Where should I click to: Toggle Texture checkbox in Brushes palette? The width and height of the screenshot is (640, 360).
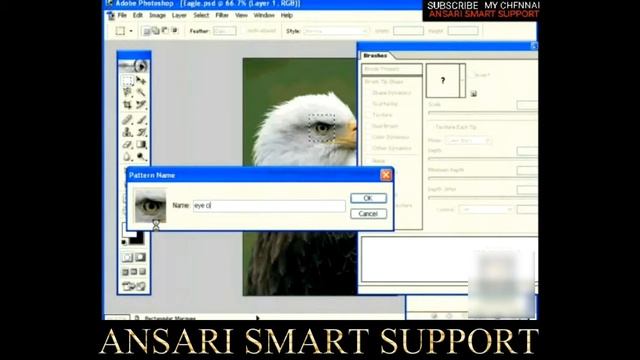pos(368,115)
